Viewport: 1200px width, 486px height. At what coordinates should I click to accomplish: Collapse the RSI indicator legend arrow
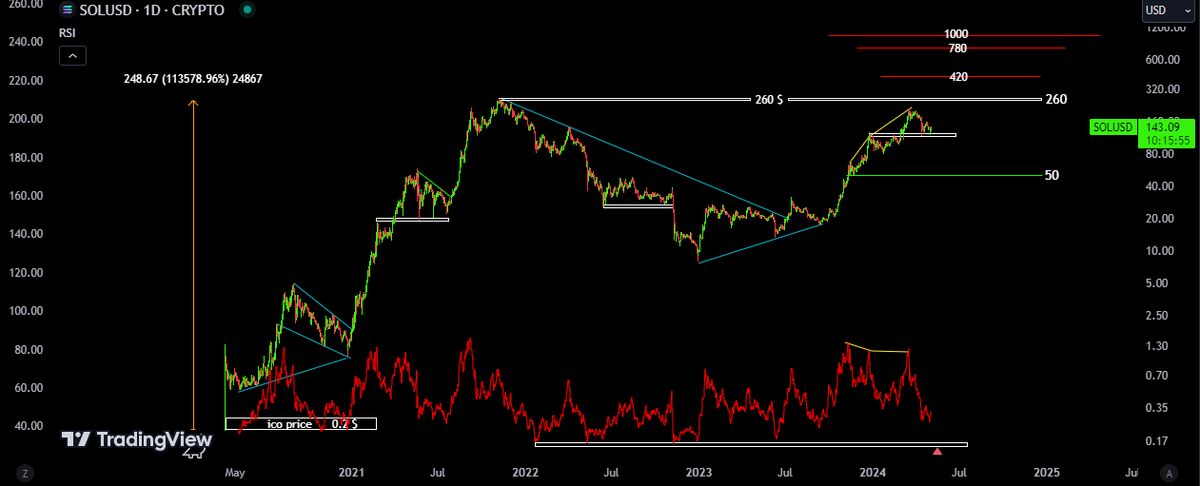71,56
